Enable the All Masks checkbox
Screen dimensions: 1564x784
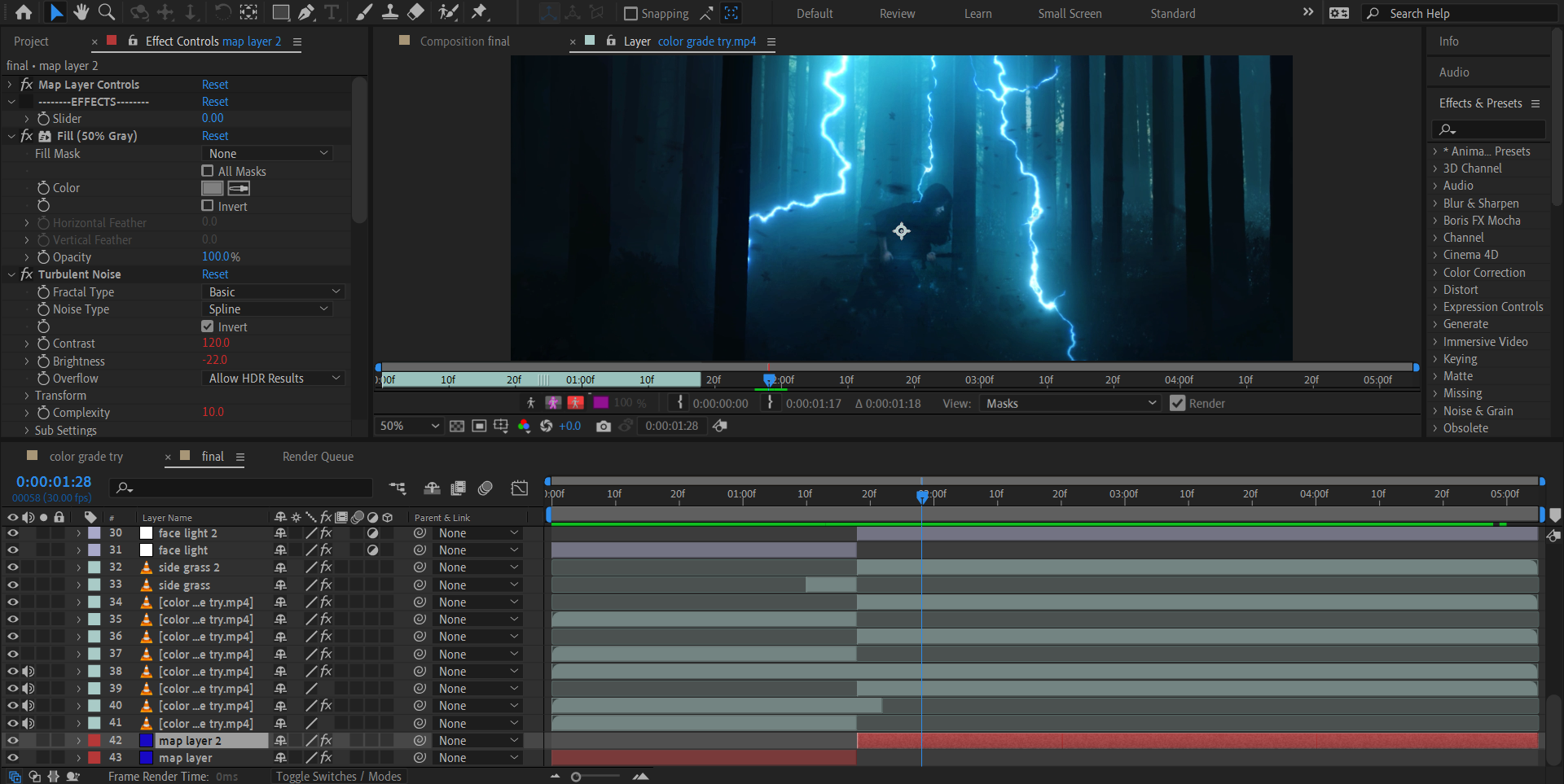point(208,171)
